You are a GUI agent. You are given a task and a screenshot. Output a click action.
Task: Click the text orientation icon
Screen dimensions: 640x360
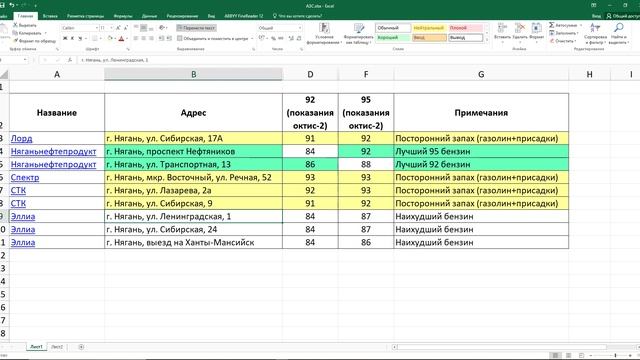[x=162, y=28]
